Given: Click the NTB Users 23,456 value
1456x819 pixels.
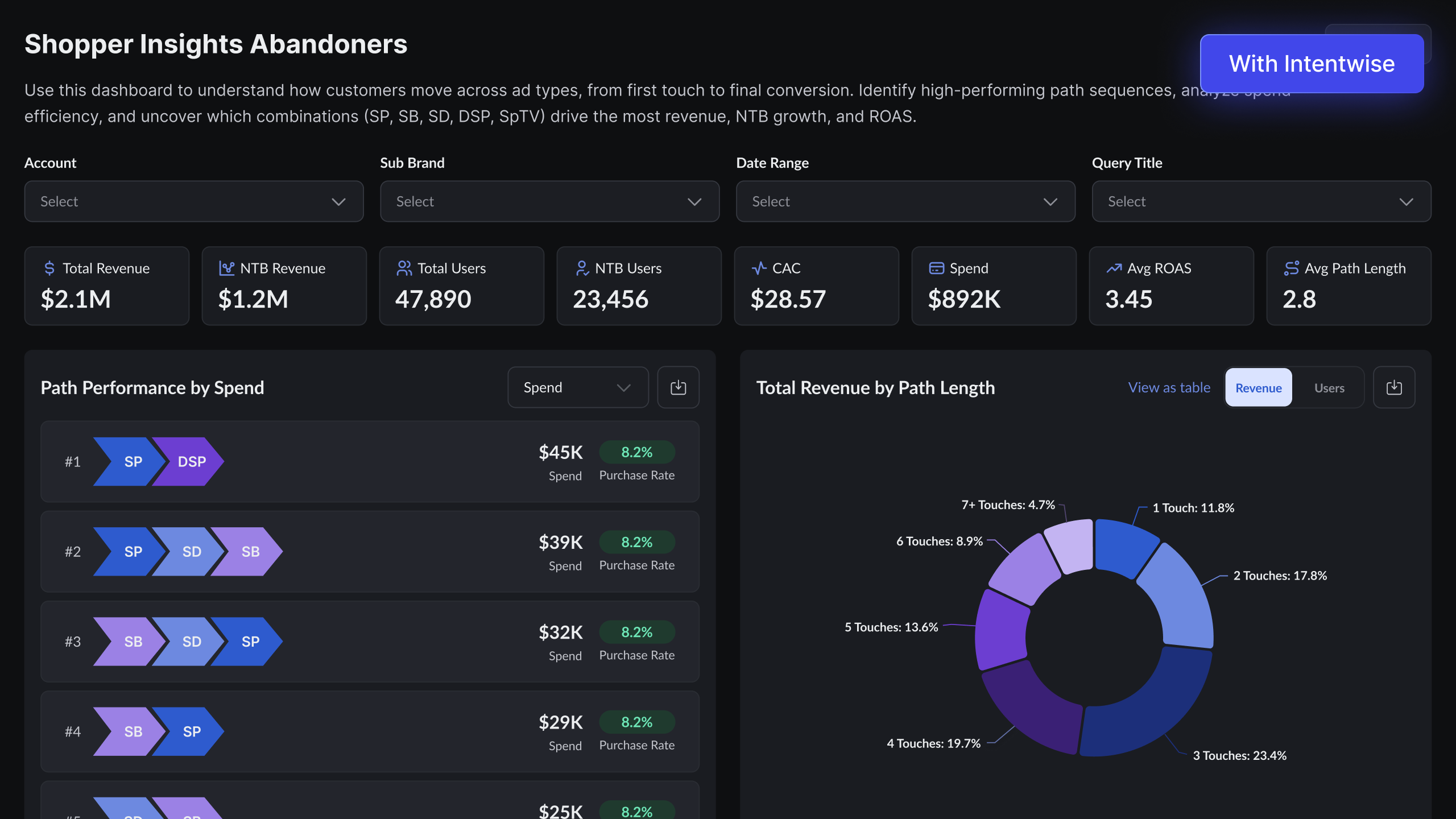Looking at the screenshot, I should [610, 299].
